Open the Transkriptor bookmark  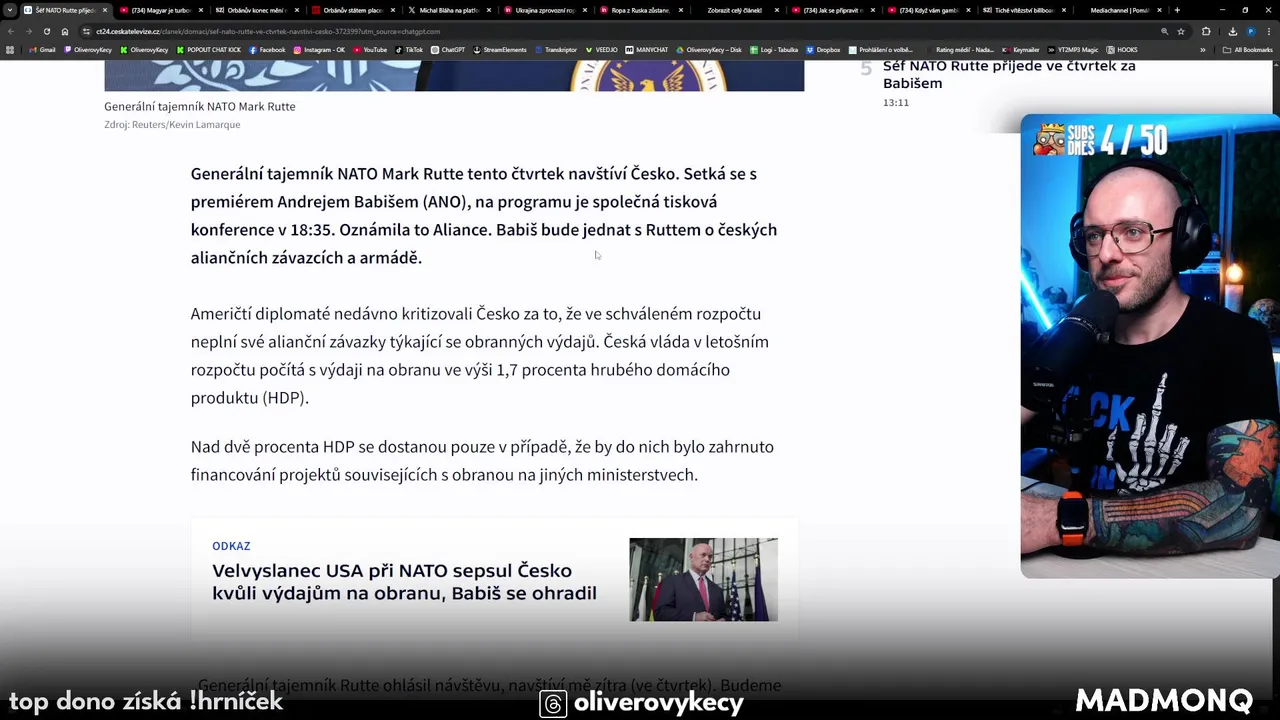coord(555,50)
